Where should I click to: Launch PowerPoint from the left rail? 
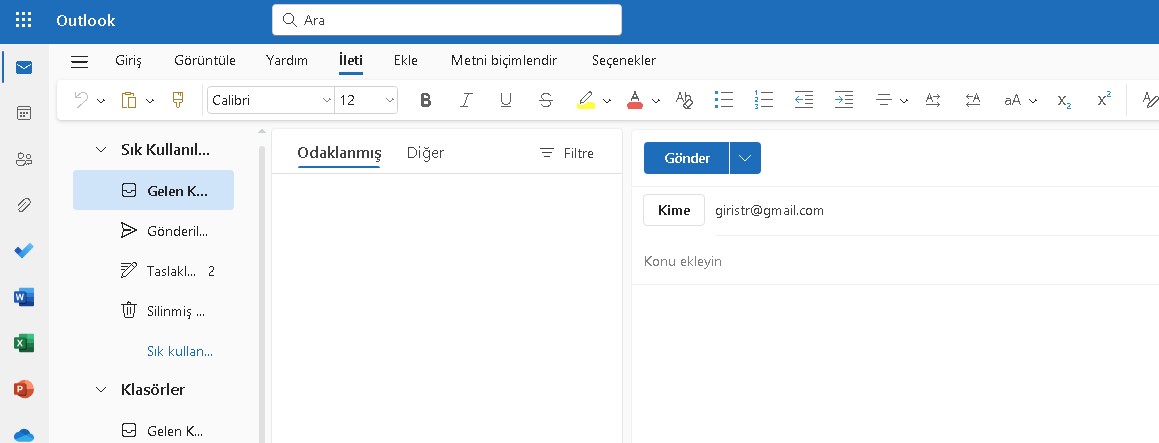click(x=24, y=389)
